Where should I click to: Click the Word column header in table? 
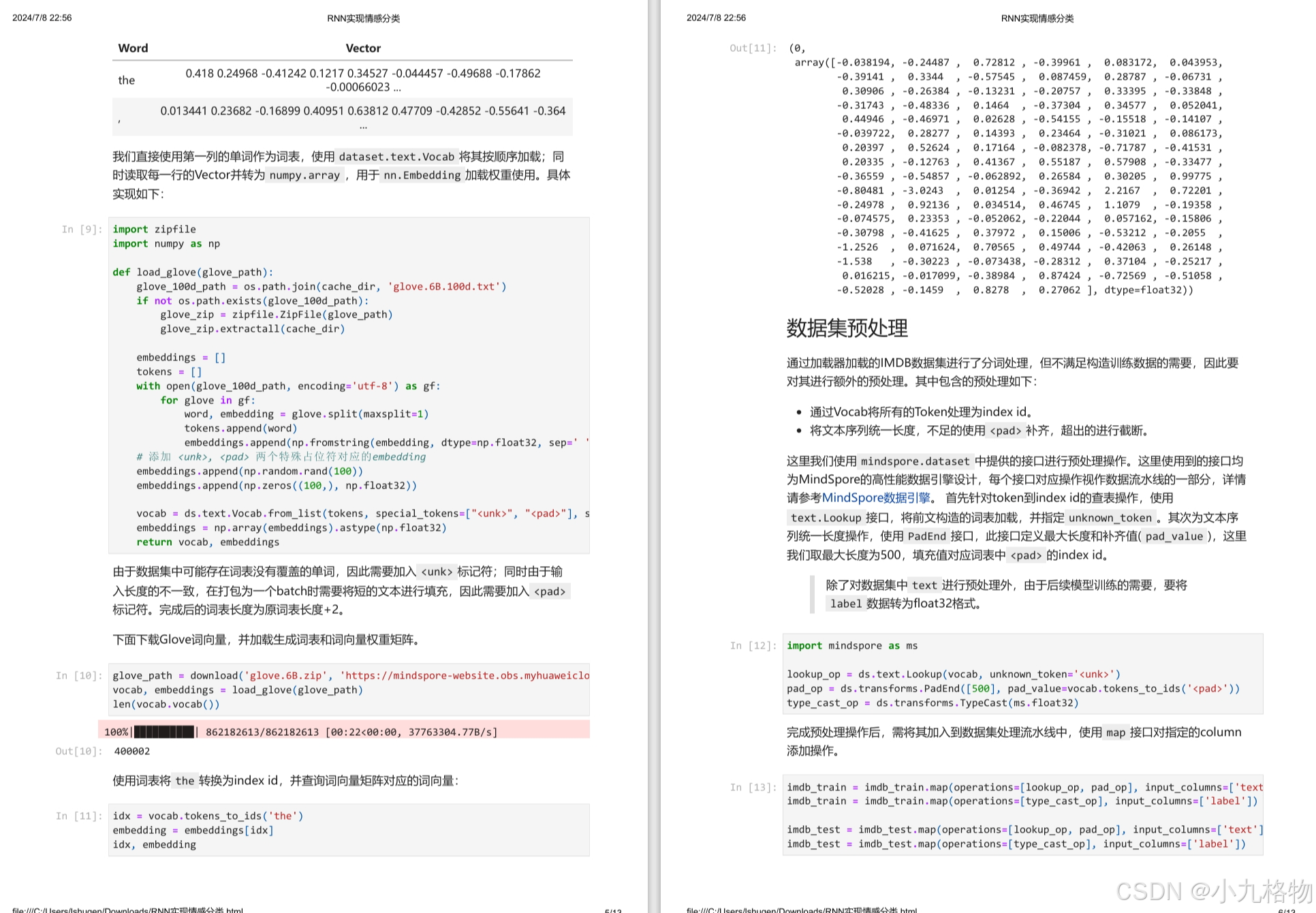133,48
